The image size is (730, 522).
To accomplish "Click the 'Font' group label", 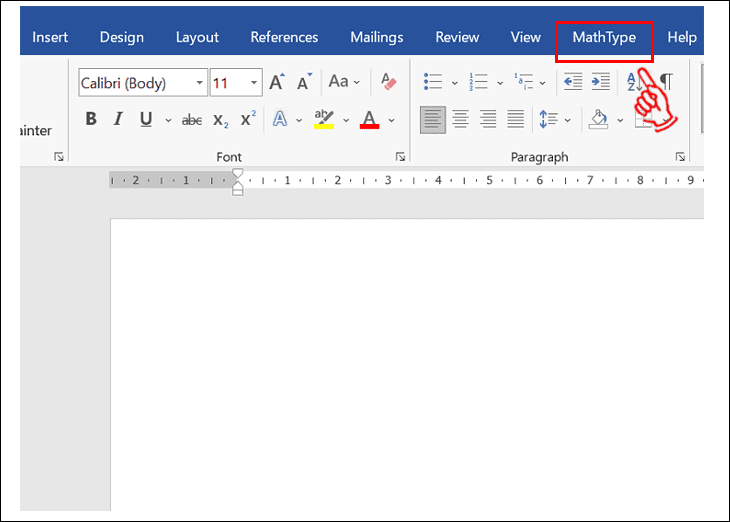I will [229, 157].
